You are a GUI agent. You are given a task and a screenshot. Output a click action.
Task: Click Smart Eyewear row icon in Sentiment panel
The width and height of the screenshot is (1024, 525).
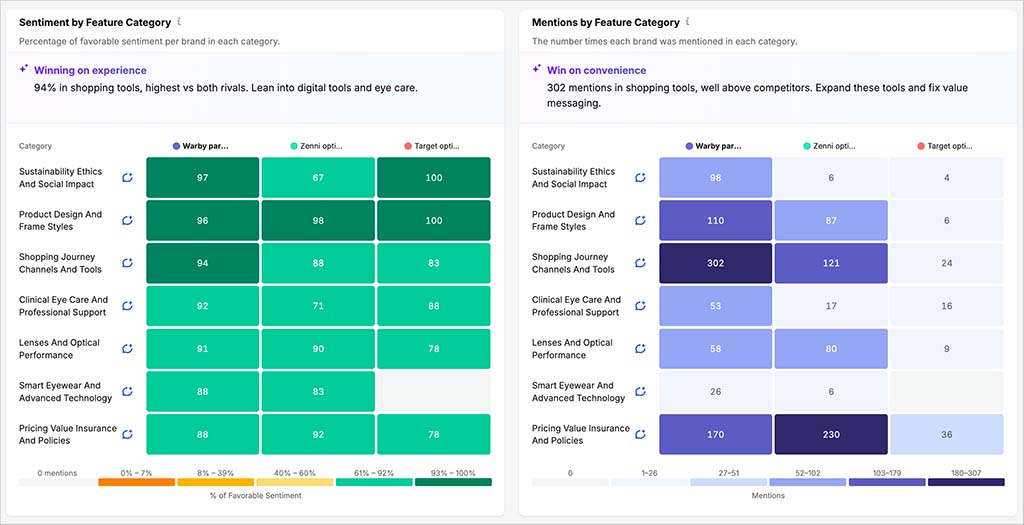click(x=127, y=391)
